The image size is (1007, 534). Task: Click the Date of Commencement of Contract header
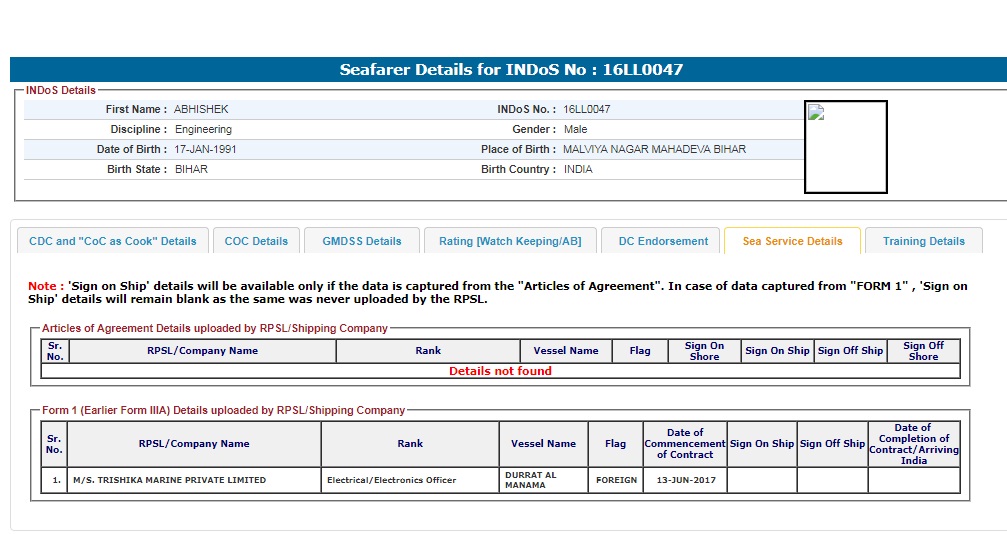tap(685, 444)
